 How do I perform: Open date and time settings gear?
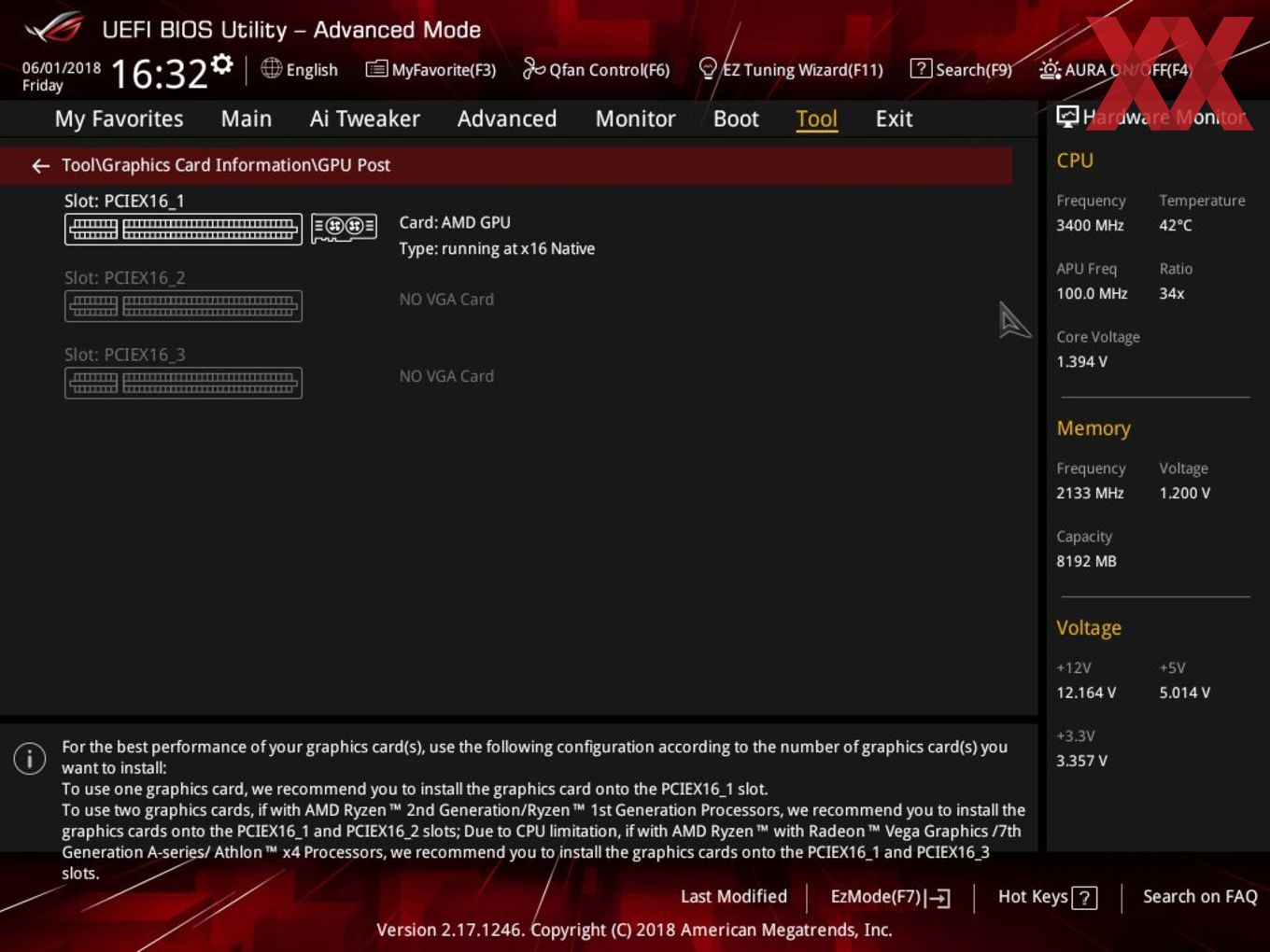[x=222, y=64]
